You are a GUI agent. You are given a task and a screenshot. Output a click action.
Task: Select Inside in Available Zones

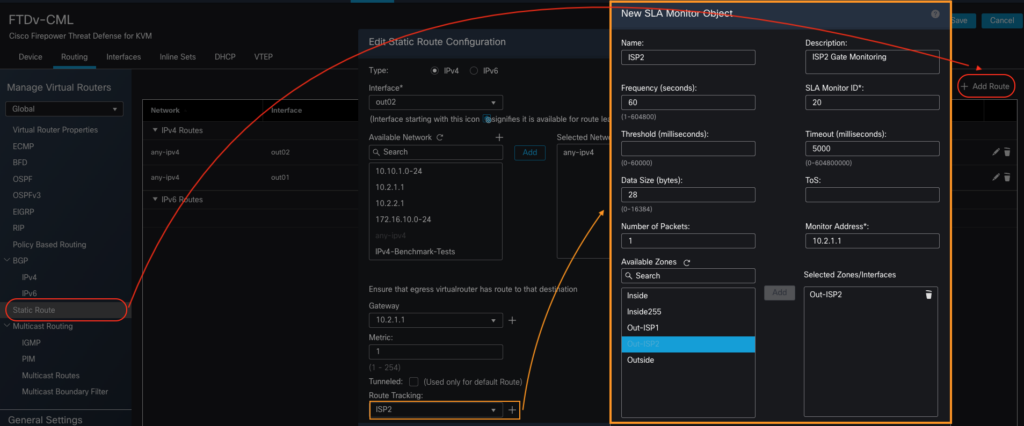pyautogui.click(x=688, y=296)
